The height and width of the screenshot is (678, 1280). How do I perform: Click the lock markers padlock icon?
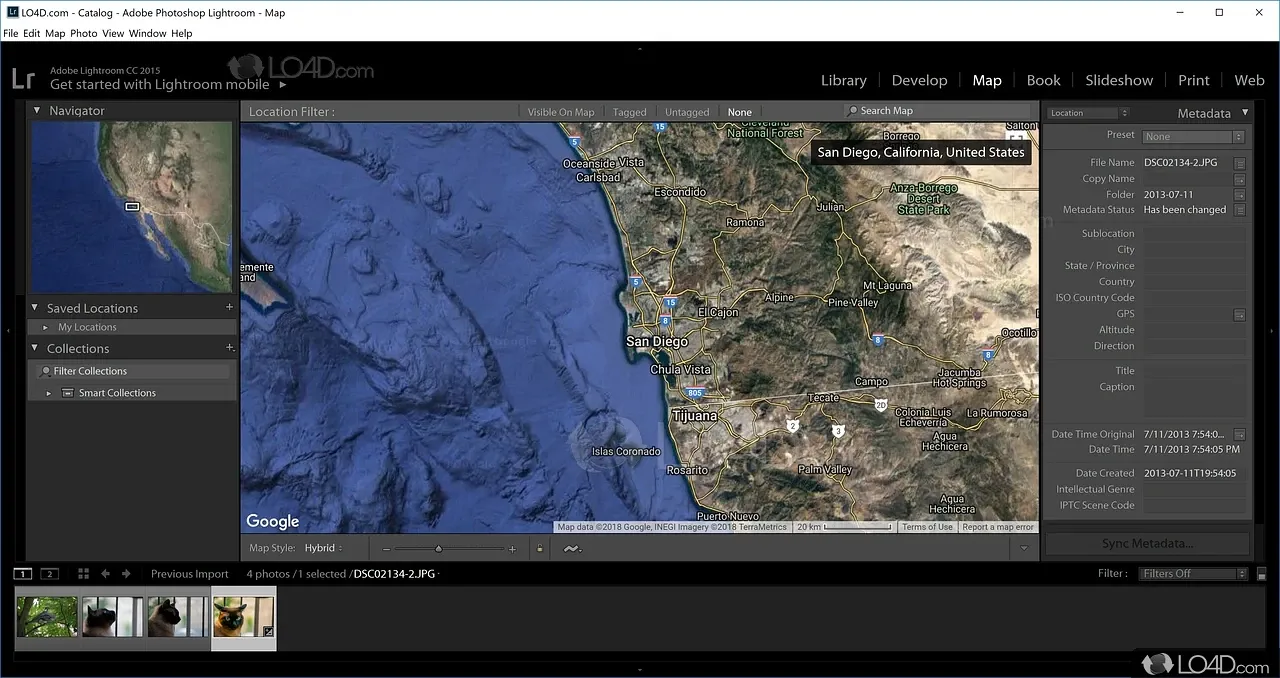tap(540, 548)
